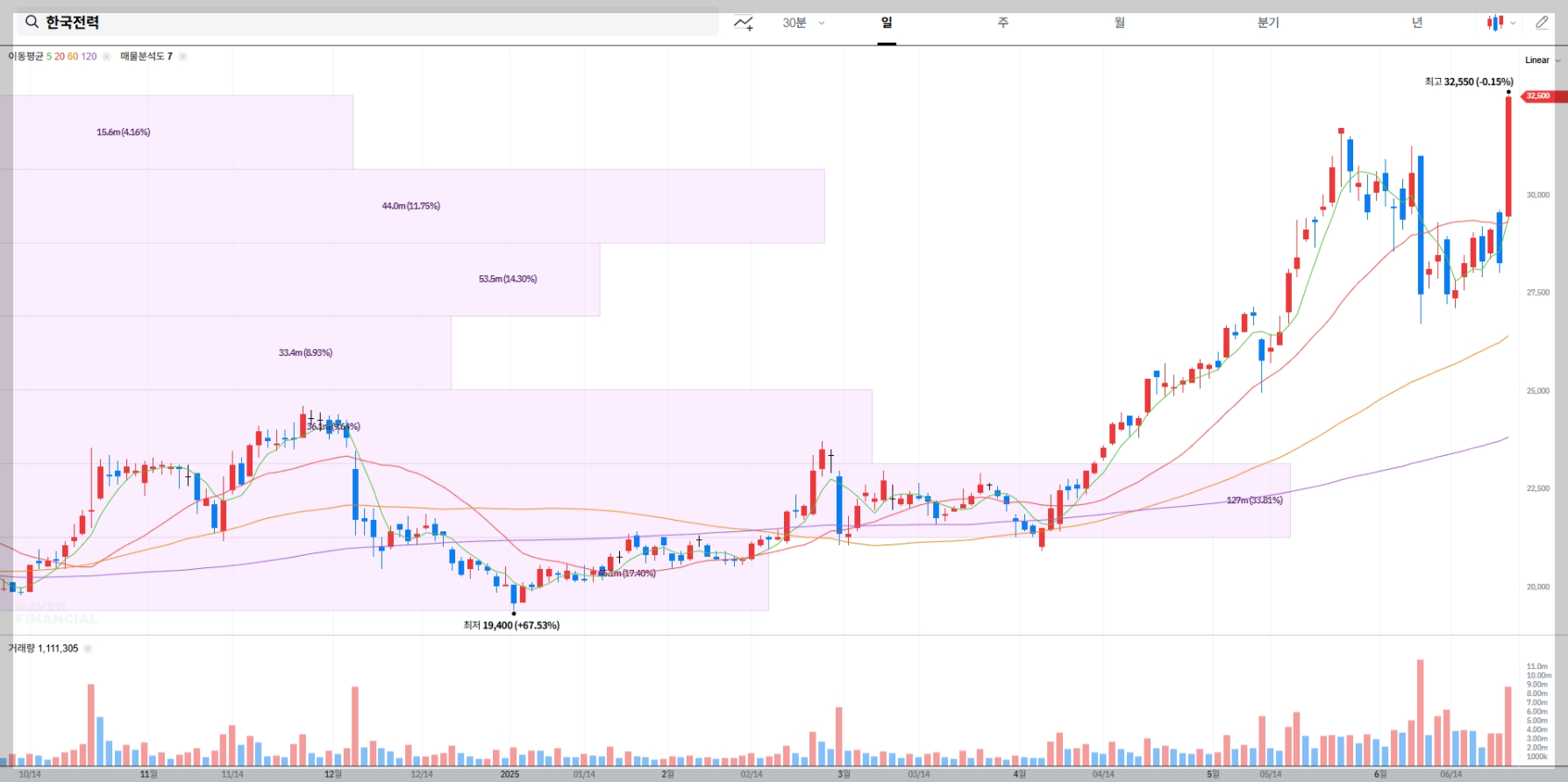Click the 27,500 price axis label
Screen dimensions: 1568x782
click(x=1538, y=293)
